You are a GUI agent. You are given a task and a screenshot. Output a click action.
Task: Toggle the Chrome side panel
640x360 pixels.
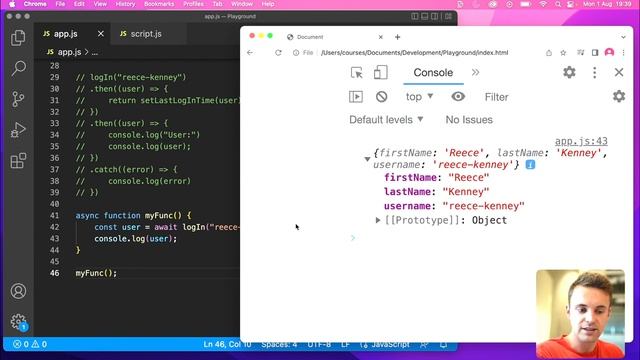point(595,53)
